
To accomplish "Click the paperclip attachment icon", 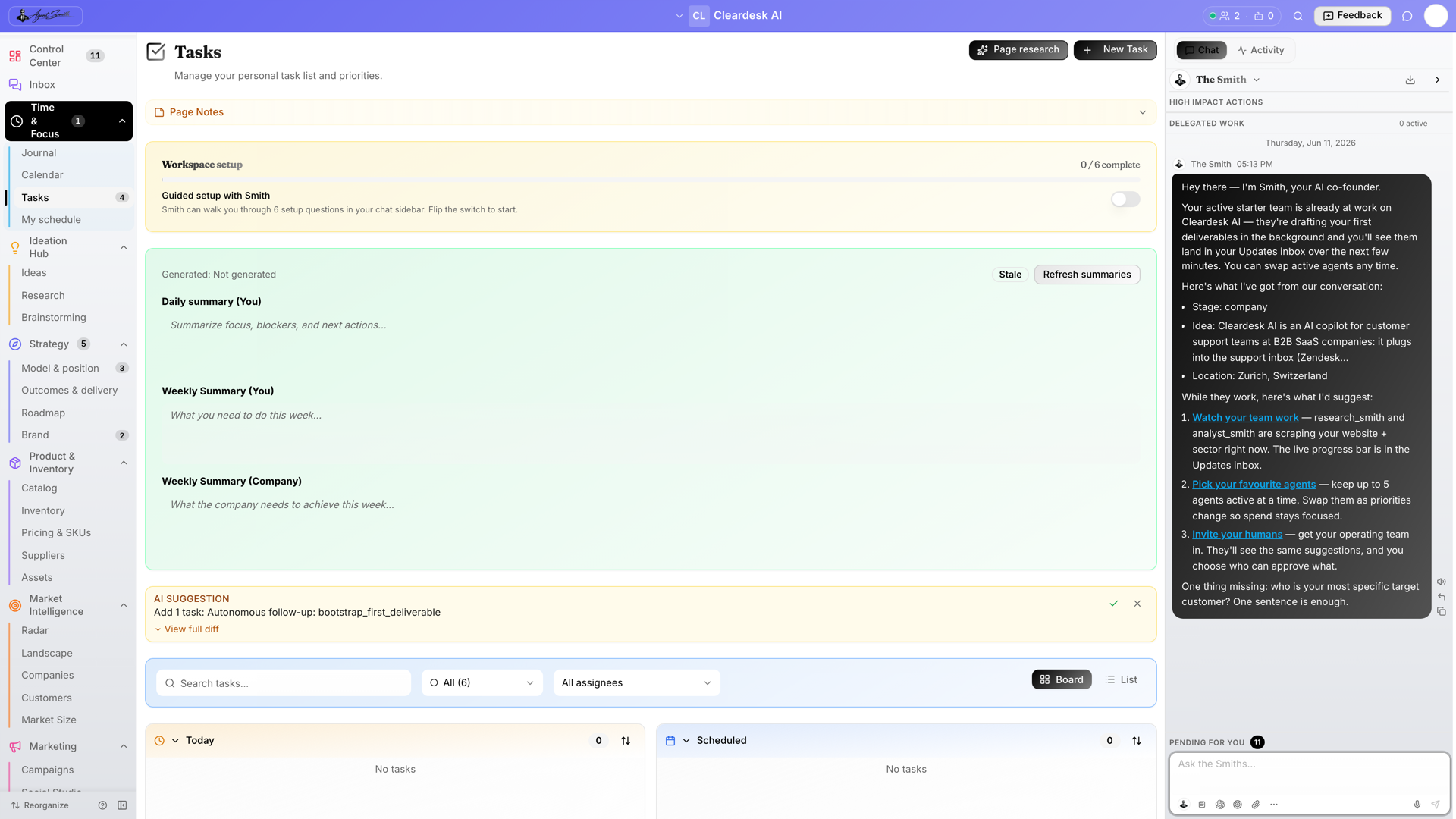I will point(1256,805).
